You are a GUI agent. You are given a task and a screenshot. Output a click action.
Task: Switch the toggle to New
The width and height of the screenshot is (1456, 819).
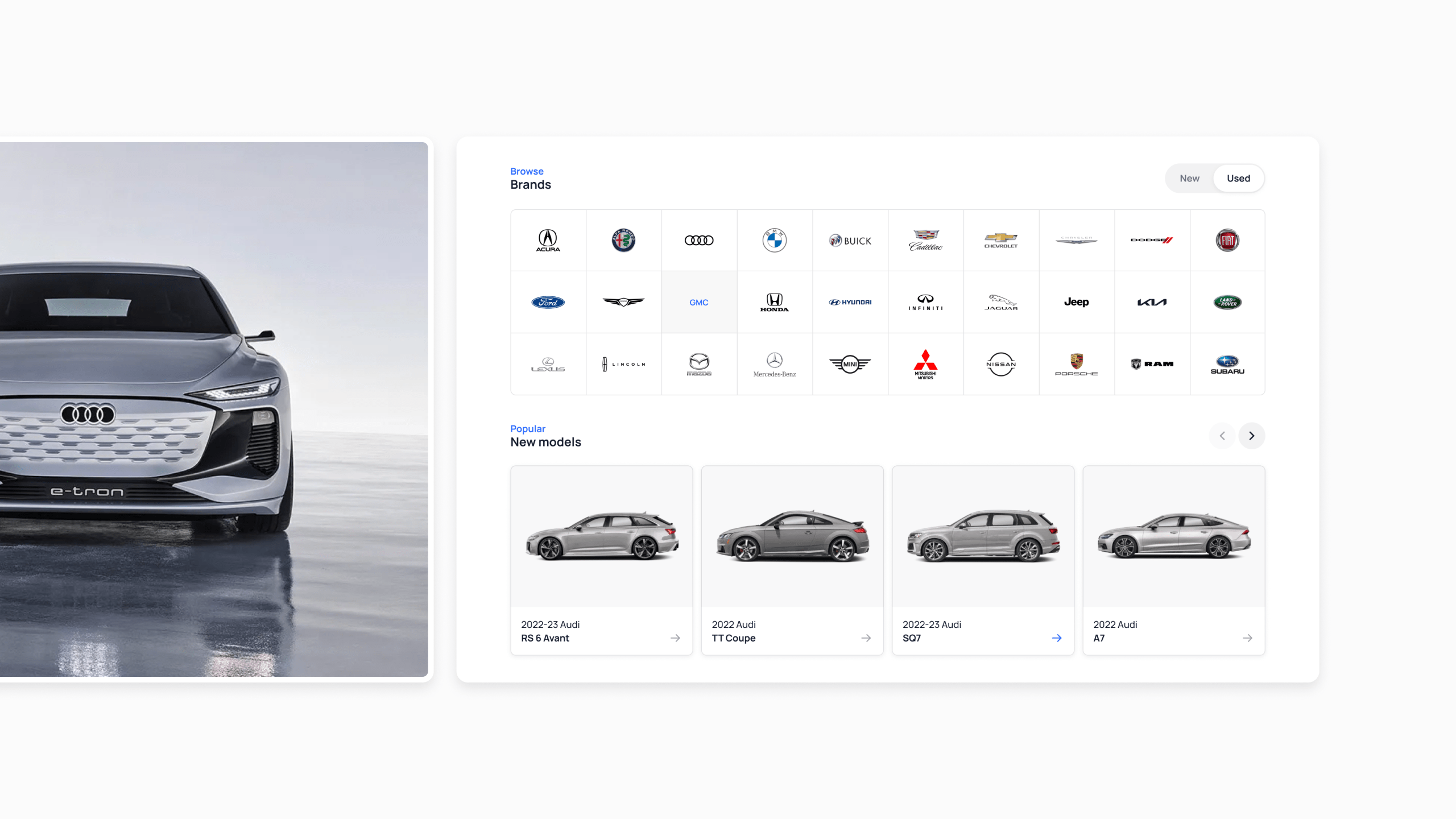click(1189, 179)
